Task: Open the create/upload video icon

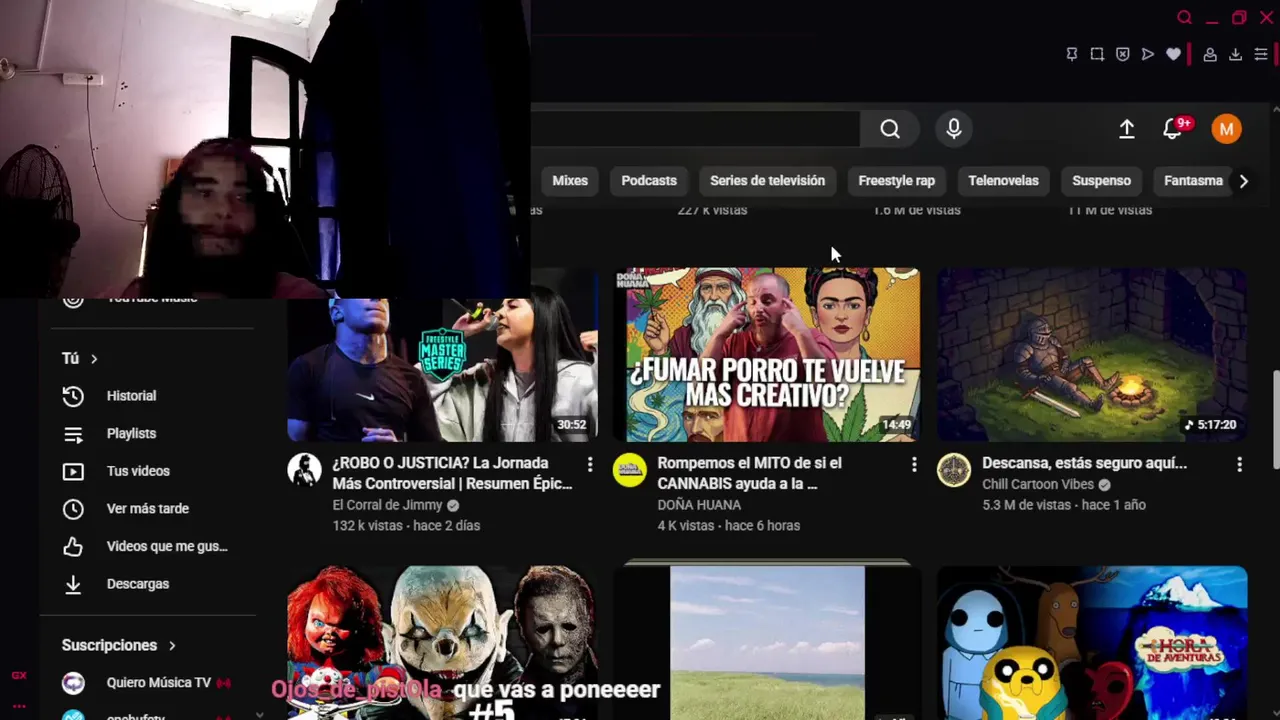Action: click(x=1127, y=129)
